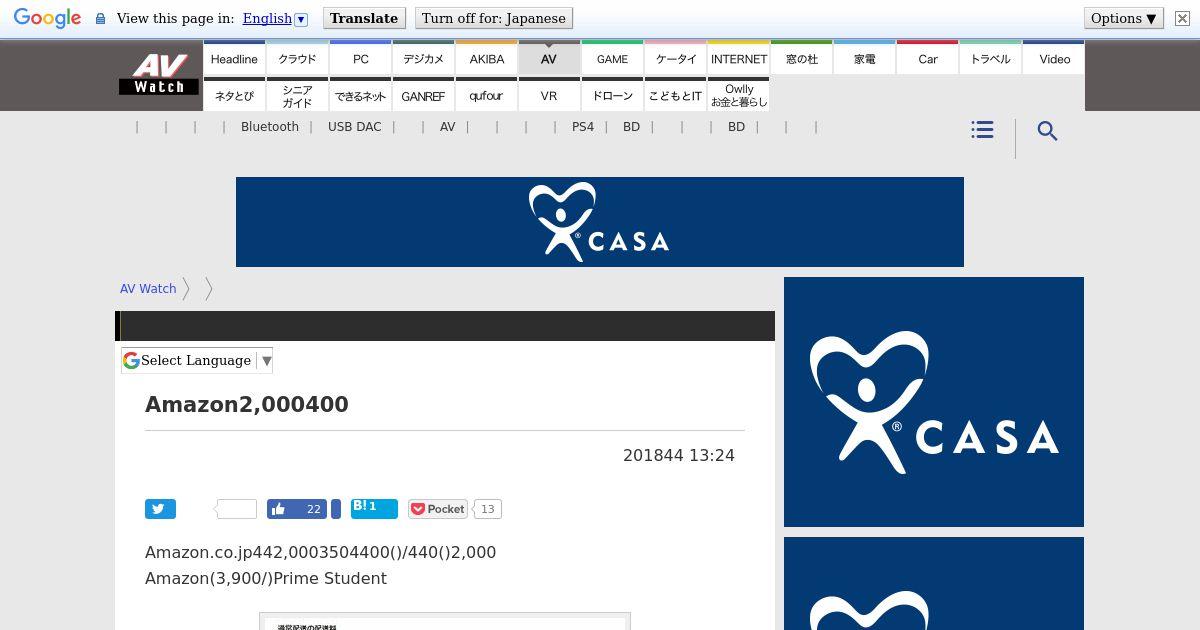The image size is (1200, 630).
Task: Open the ドローン tab
Action: click(x=612, y=95)
